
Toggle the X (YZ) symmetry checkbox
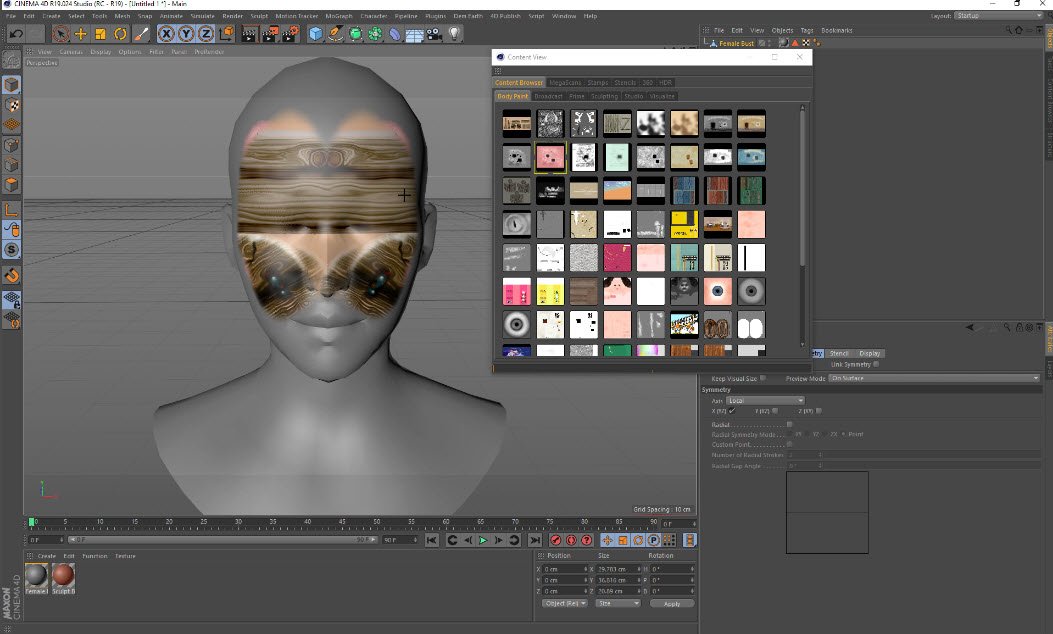click(x=732, y=411)
